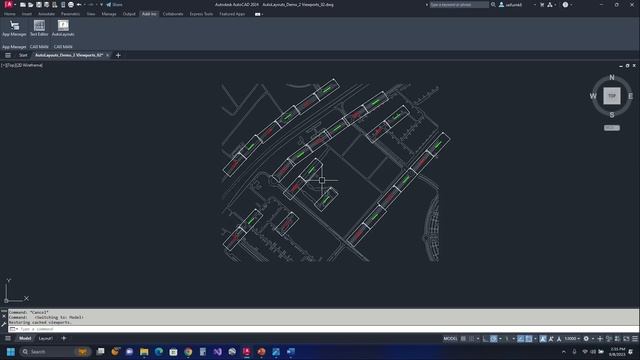Click the viewport controls label [-][Top][2D Wireframe]

click(22, 65)
